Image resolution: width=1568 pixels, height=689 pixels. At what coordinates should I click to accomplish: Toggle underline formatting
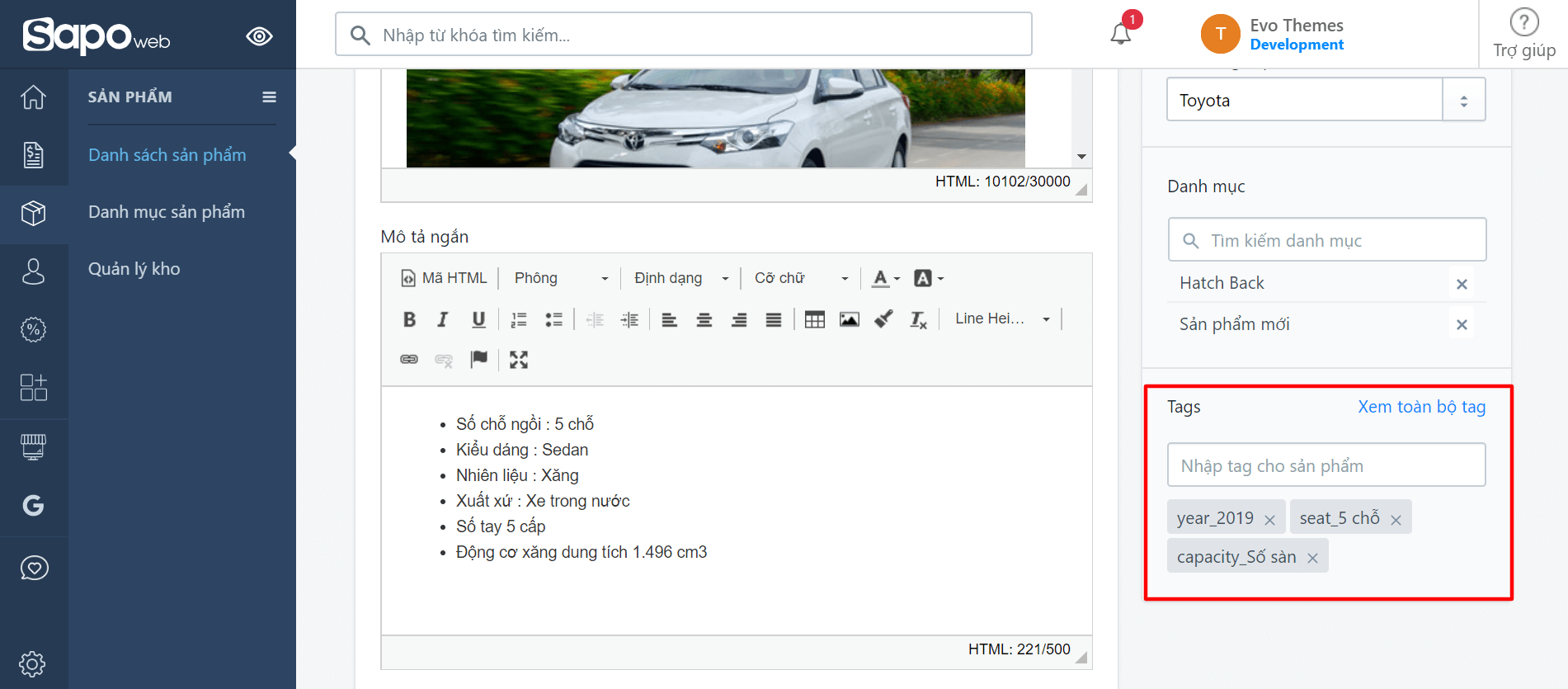(478, 319)
